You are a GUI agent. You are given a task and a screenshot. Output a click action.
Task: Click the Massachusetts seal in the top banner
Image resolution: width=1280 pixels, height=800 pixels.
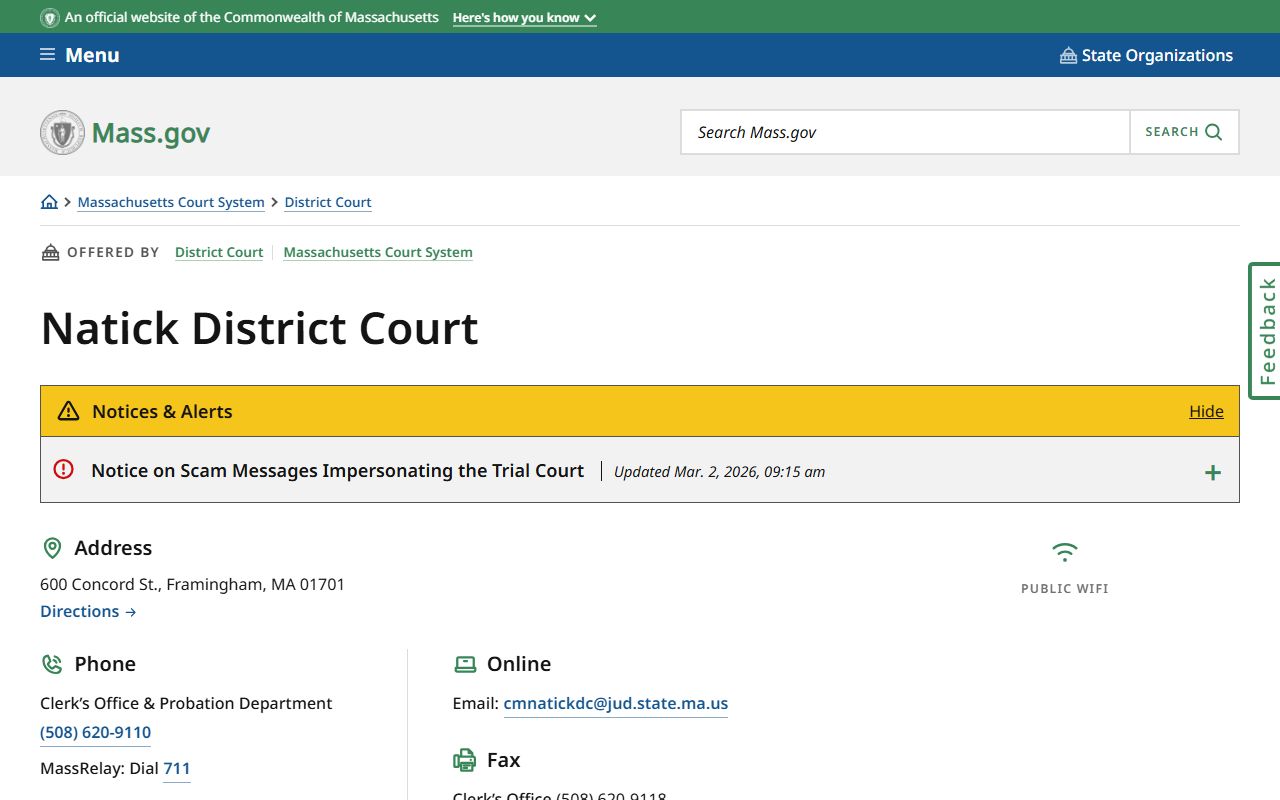click(50, 18)
